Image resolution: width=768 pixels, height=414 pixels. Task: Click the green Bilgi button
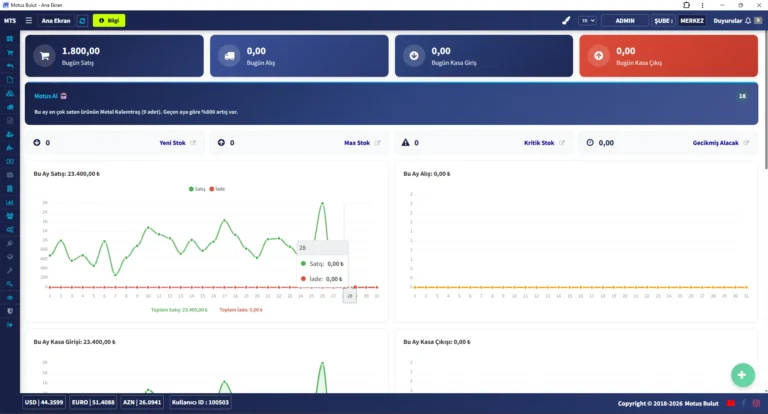(x=109, y=21)
